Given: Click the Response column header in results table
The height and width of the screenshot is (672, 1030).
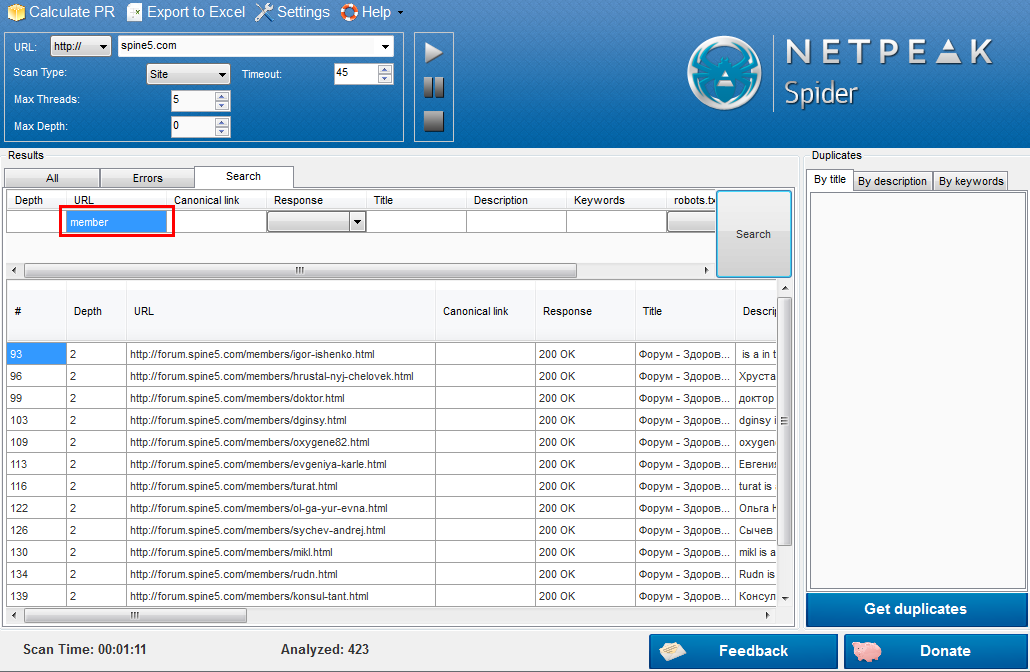Looking at the screenshot, I should click(x=585, y=311).
